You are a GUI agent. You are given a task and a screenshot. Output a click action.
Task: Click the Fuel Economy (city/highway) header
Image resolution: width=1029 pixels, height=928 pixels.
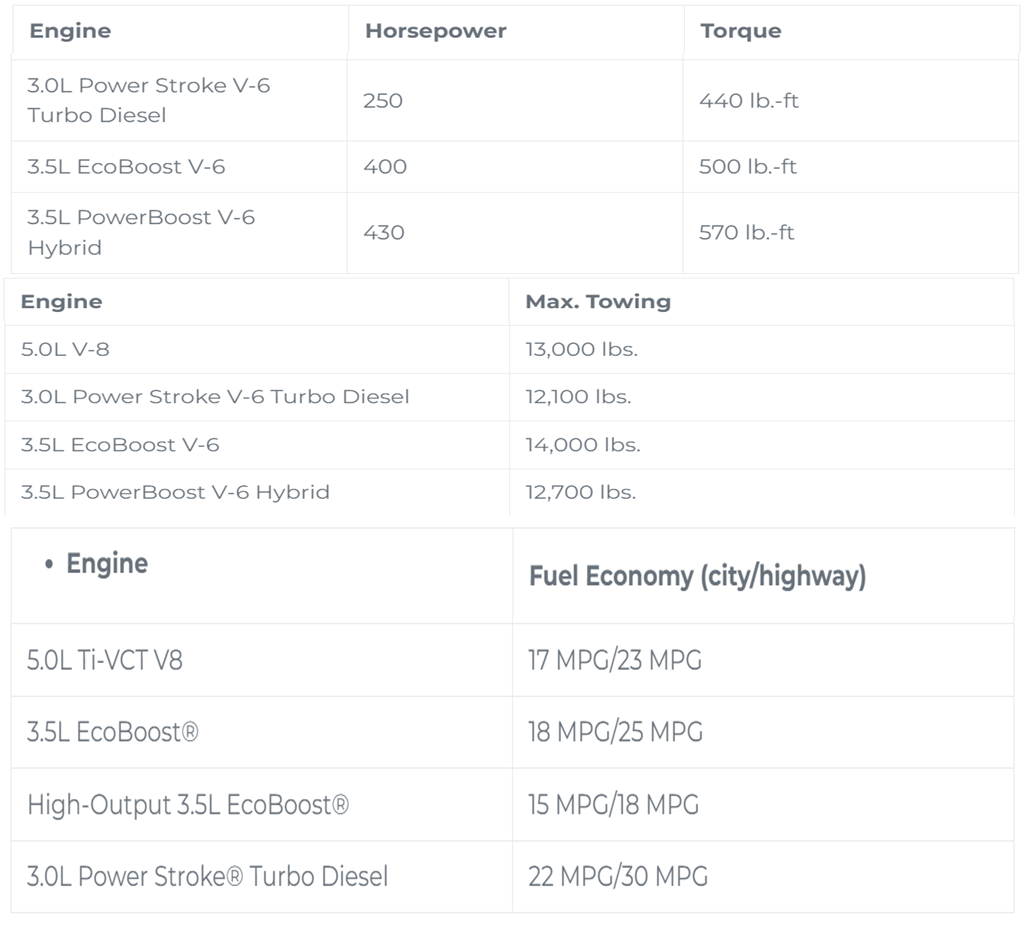point(698,576)
